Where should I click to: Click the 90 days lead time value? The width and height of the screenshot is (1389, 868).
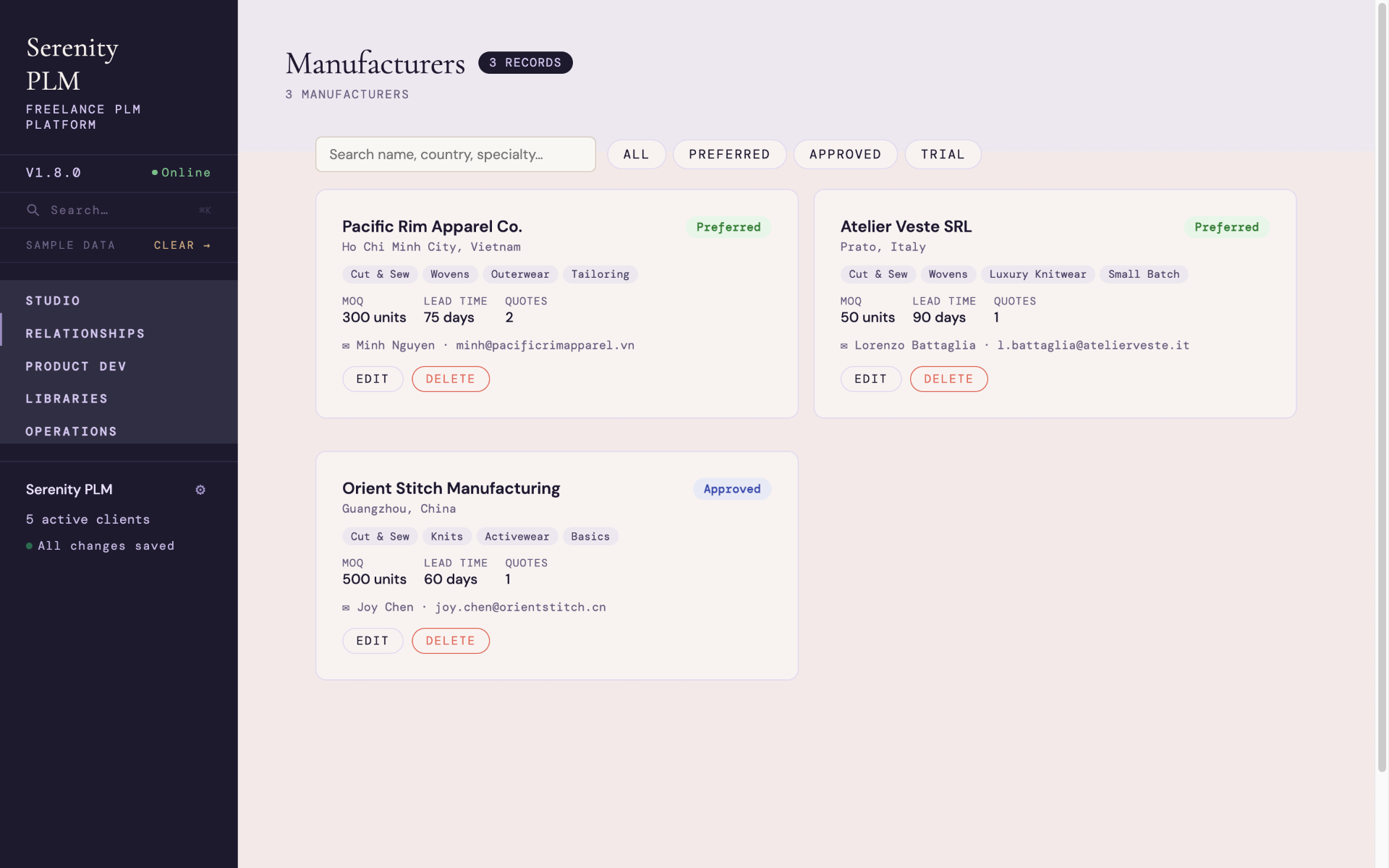939,318
